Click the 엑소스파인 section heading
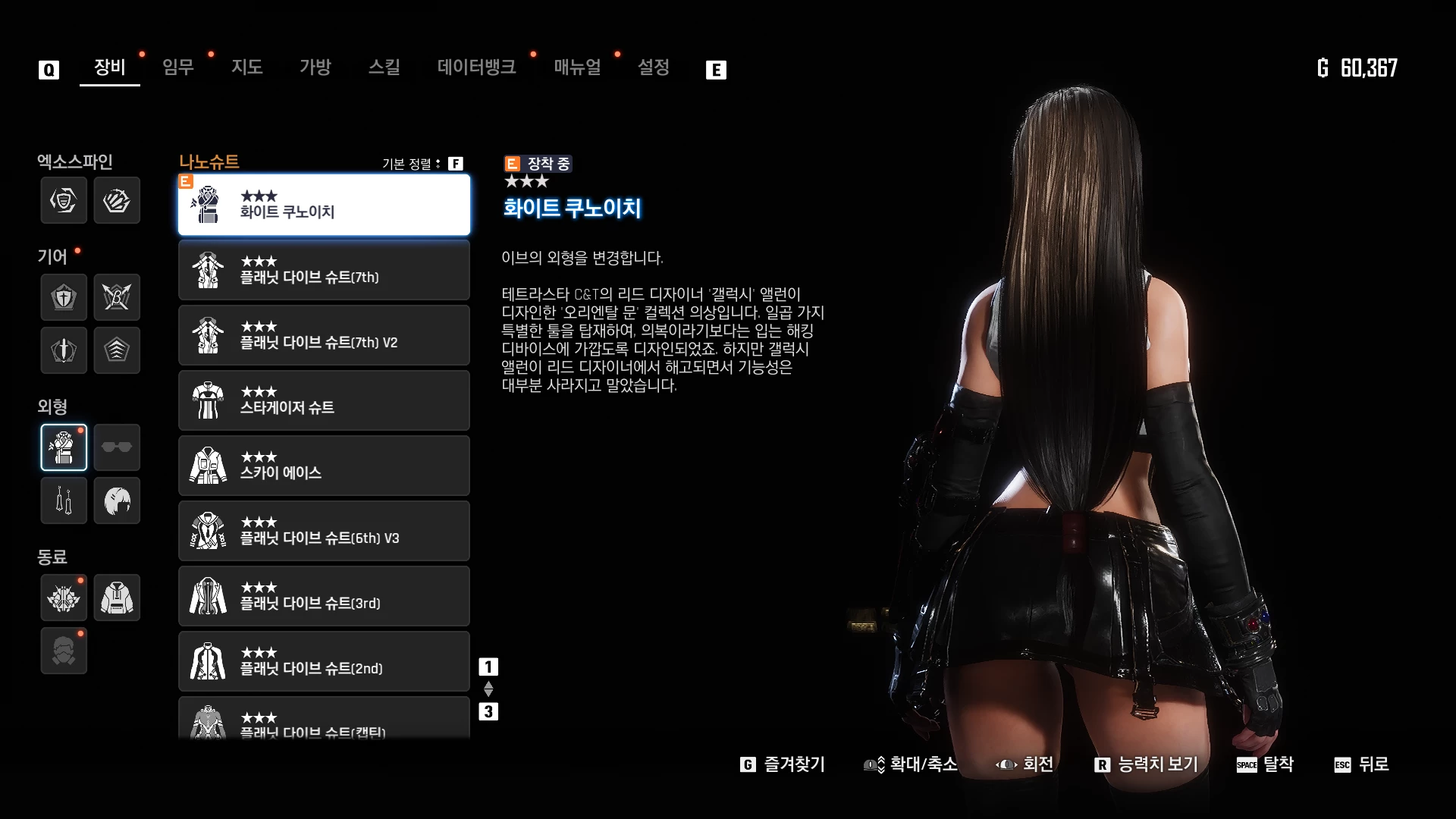 pyautogui.click(x=75, y=162)
